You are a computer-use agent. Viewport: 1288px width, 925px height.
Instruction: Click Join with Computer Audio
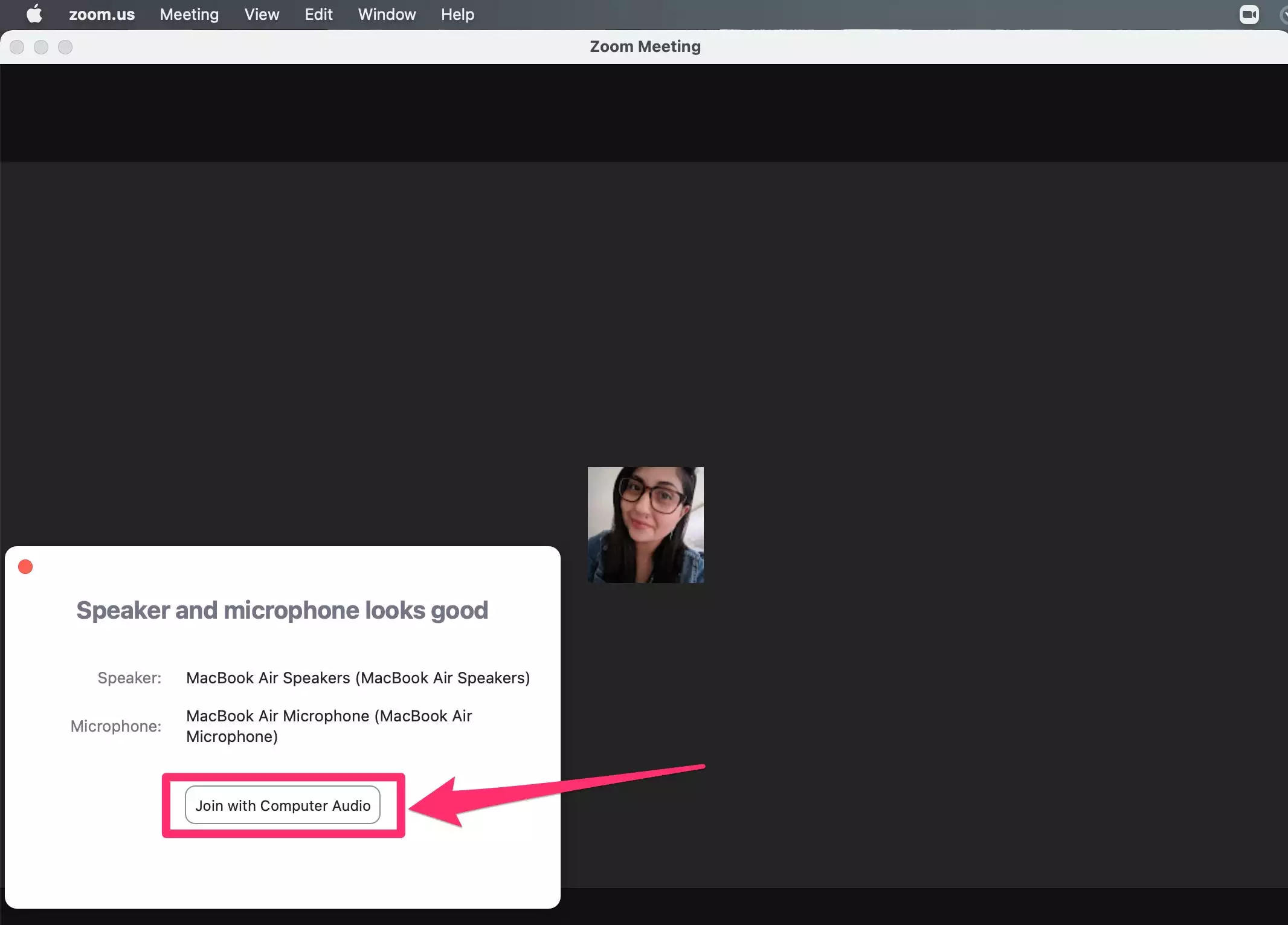pos(283,805)
